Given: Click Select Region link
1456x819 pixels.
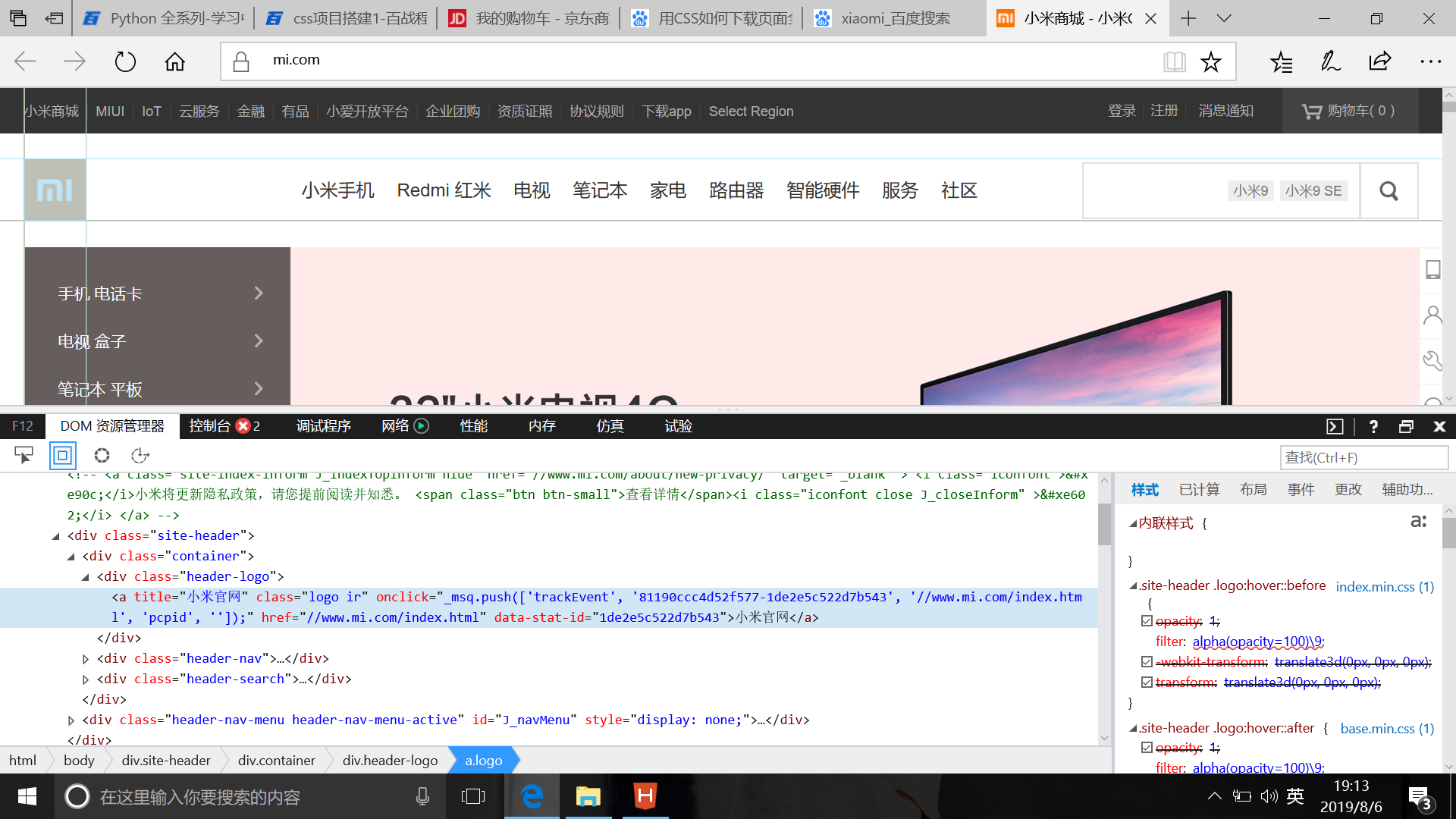Looking at the screenshot, I should coord(751,111).
